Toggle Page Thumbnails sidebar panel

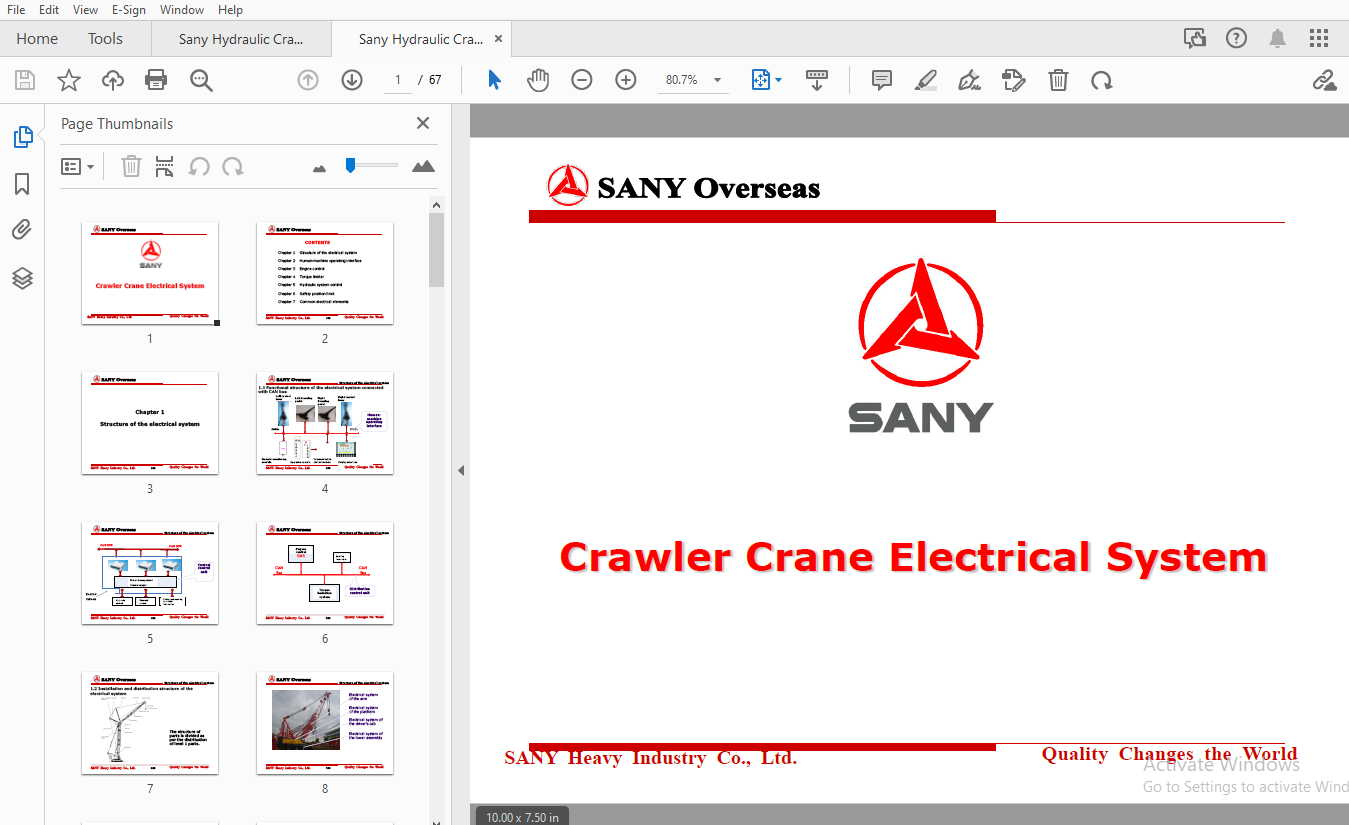tap(23, 137)
